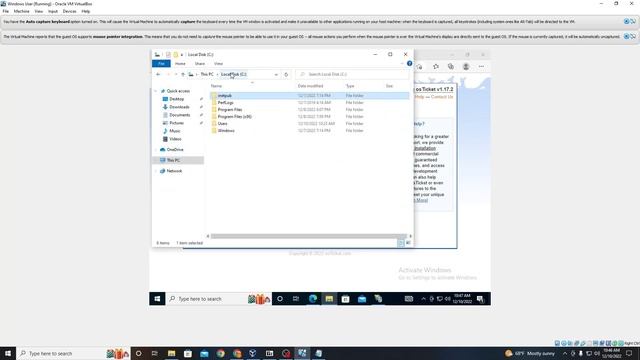Screen dimensions: 640x360
Task: Open address bar history dropdown
Action: [x=276, y=74]
